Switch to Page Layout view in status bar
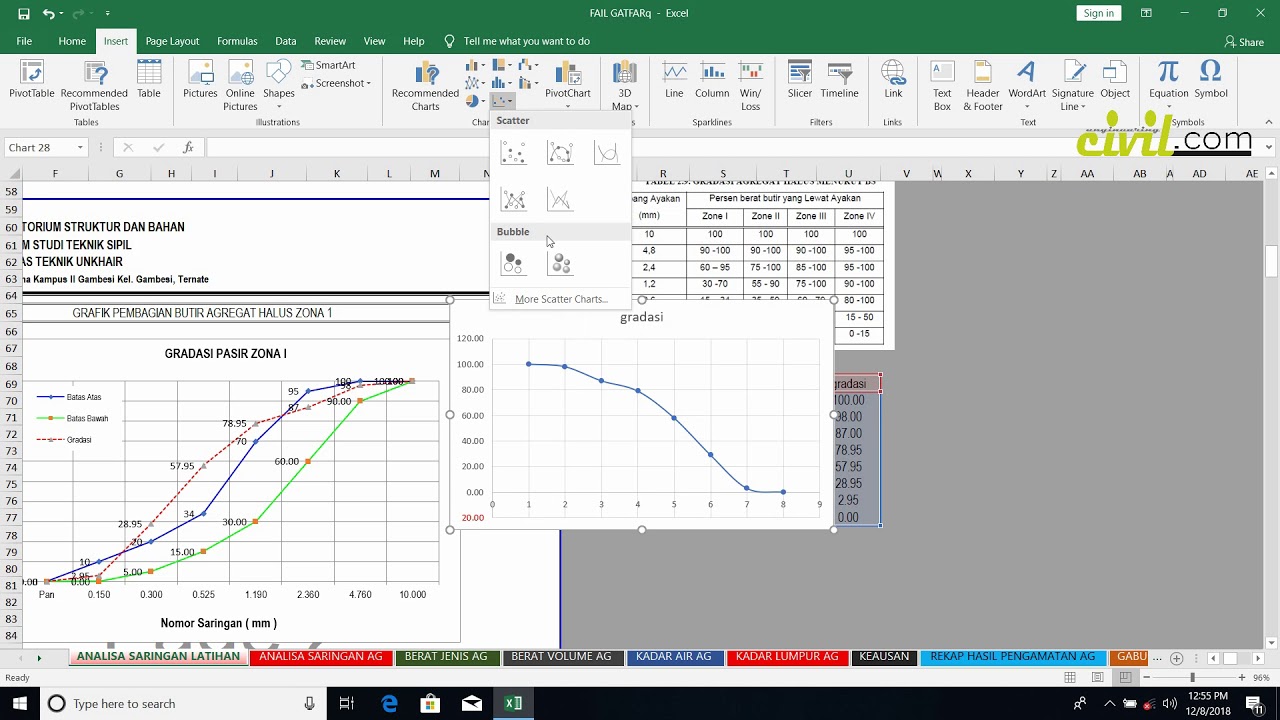The height and width of the screenshot is (720, 1280). pyautogui.click(x=1098, y=678)
